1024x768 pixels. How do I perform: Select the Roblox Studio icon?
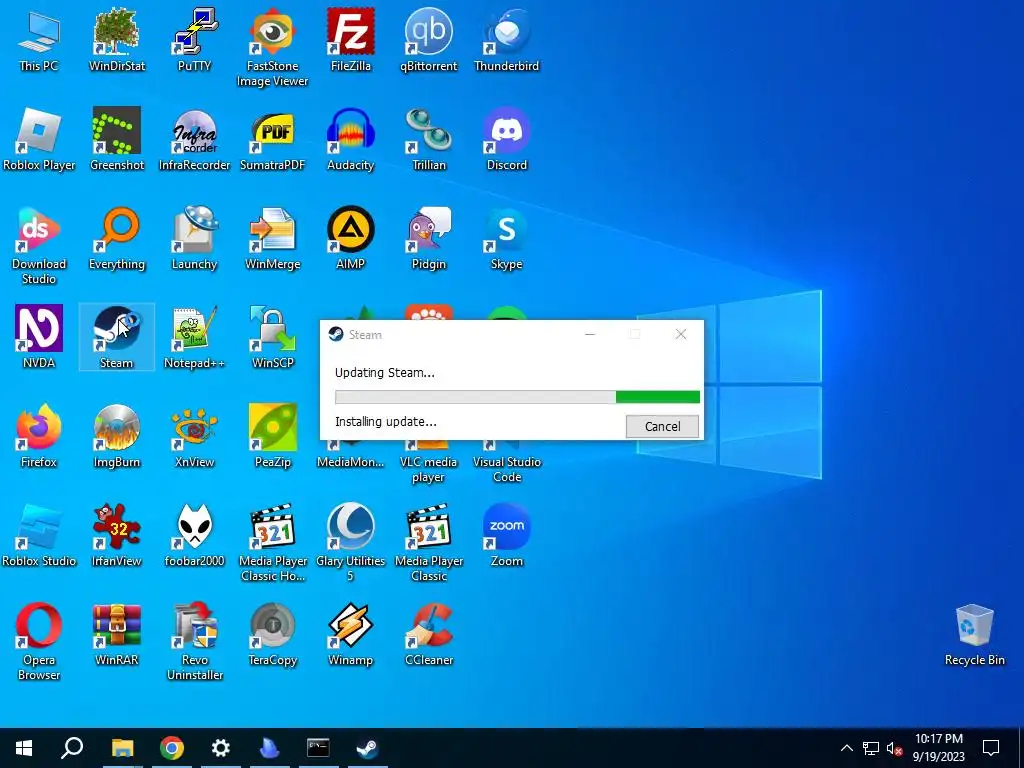coord(39,536)
